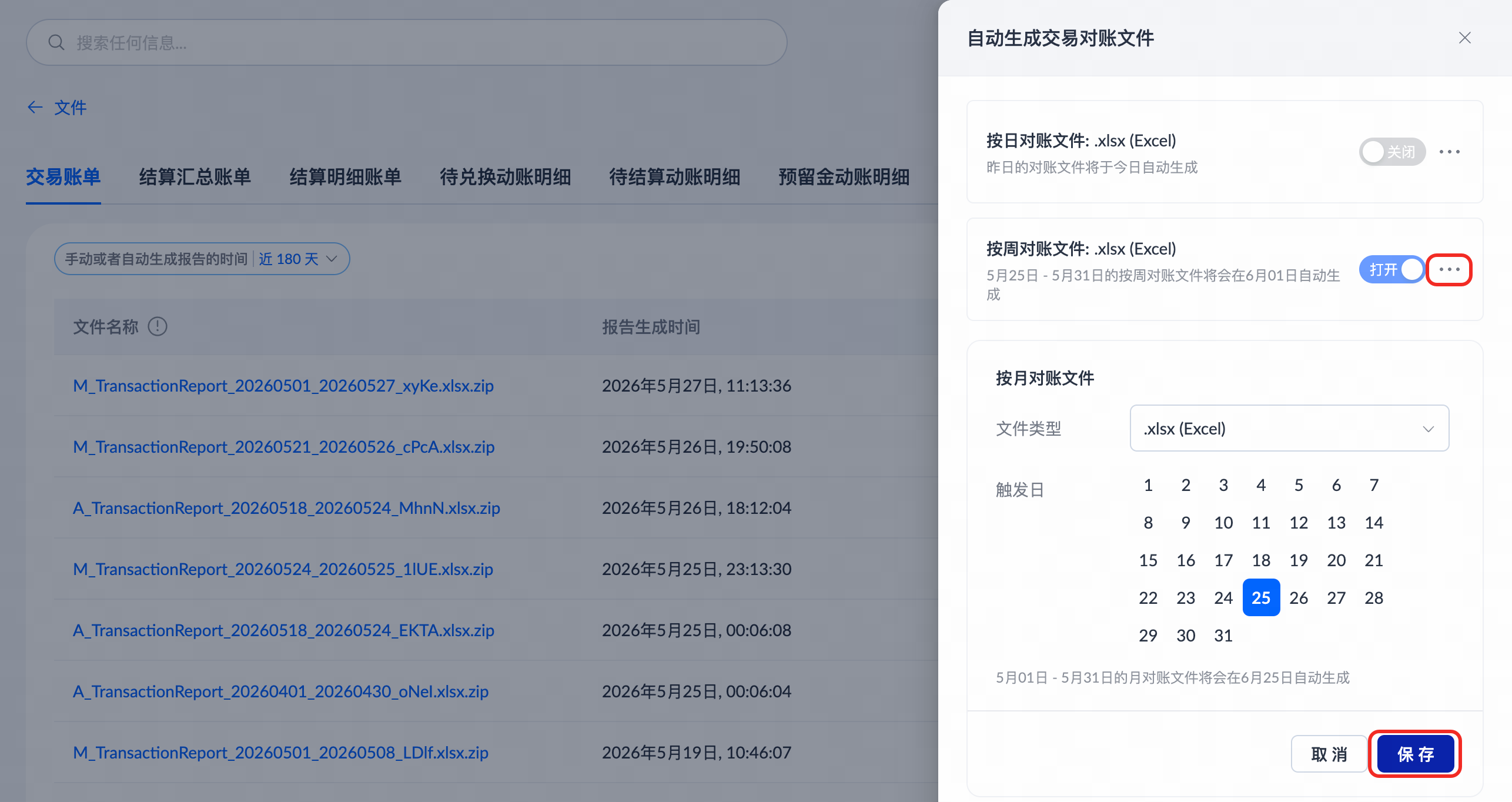This screenshot has width=1512, height=802.
Task: Click timestamp 2026年5月19日, 10:46:07
Action: [697, 753]
